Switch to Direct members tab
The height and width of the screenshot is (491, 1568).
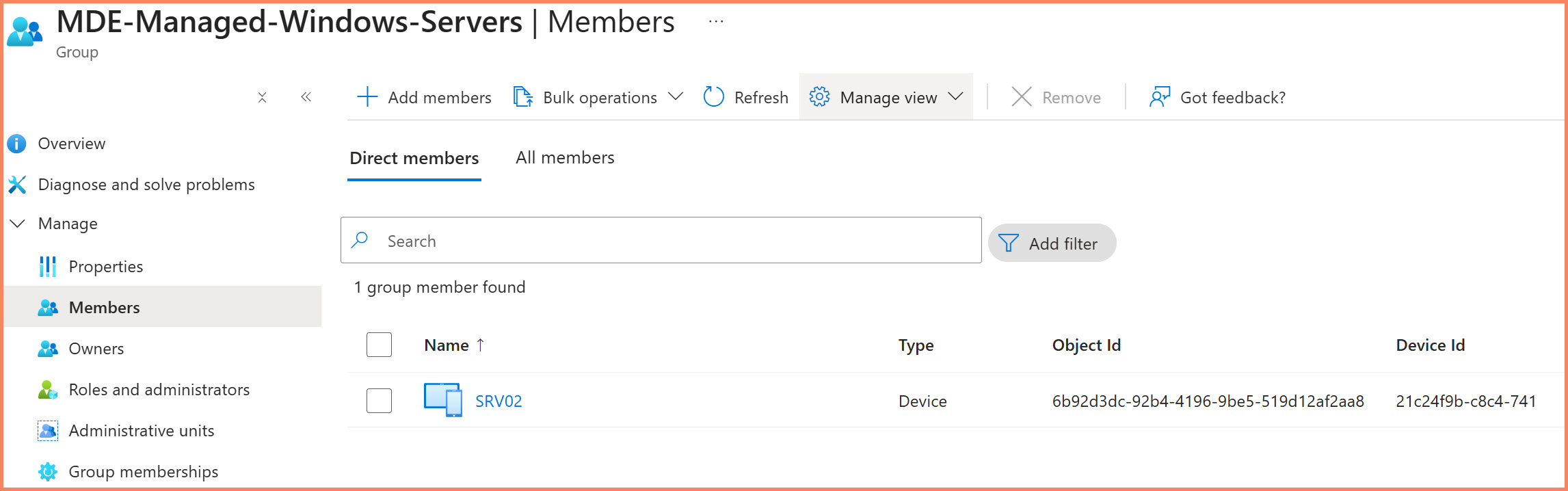tap(414, 158)
